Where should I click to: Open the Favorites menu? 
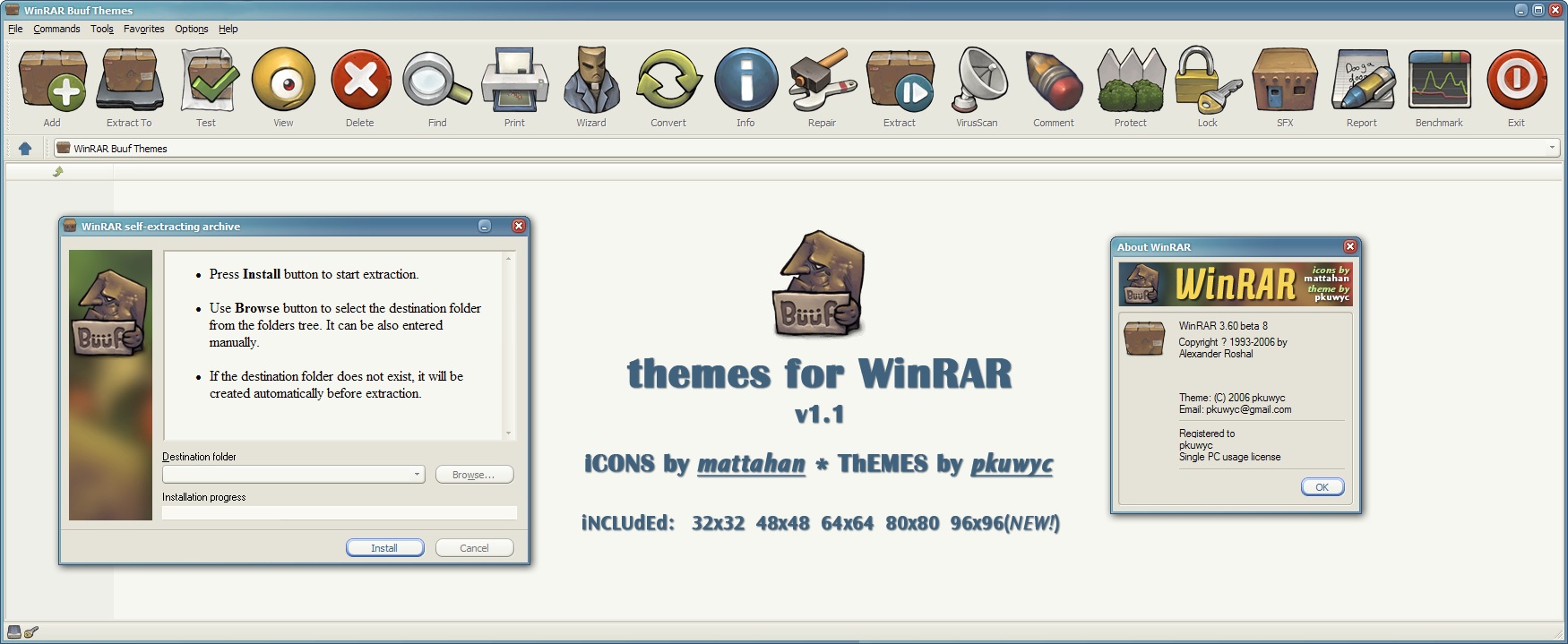(143, 29)
